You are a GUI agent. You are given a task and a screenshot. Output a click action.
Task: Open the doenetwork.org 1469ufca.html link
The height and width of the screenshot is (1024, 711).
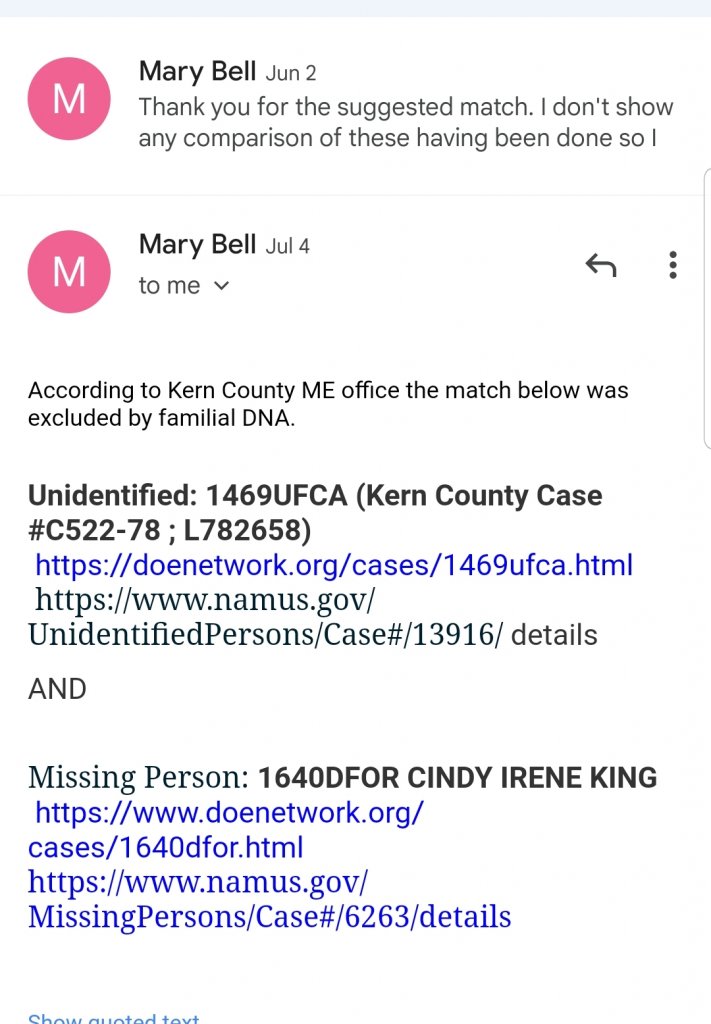[334, 565]
